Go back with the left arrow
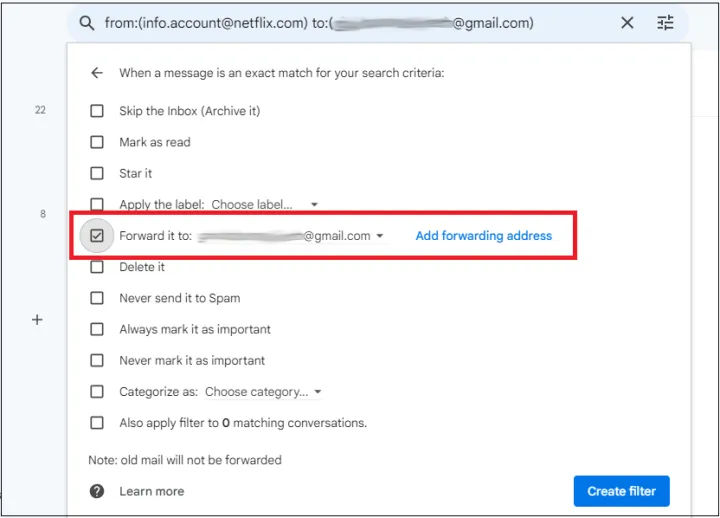This screenshot has height=518, width=720. click(x=97, y=73)
